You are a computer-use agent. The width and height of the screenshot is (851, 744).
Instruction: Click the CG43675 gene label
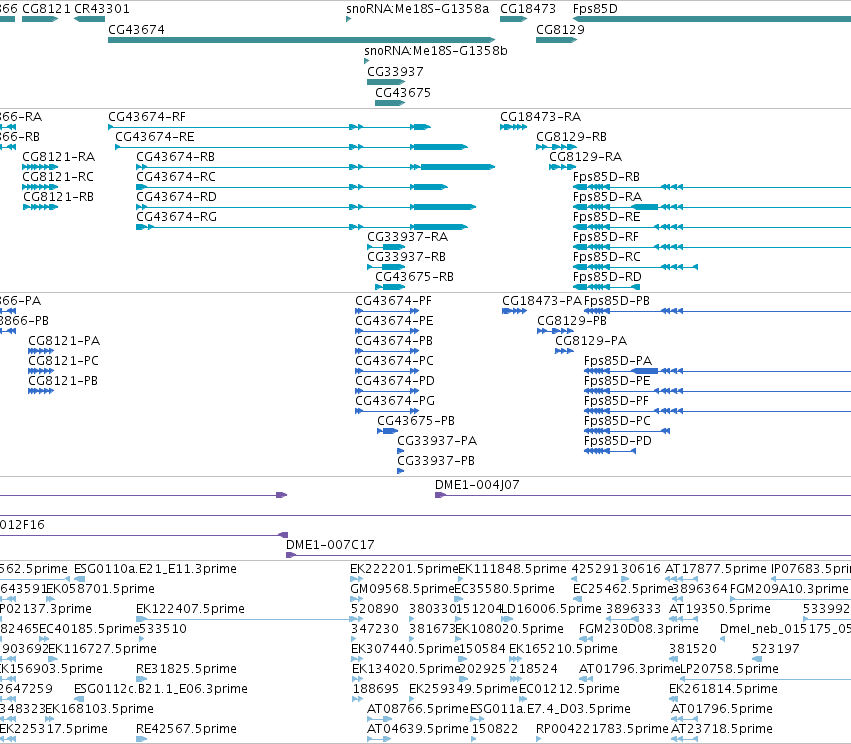tap(403, 93)
